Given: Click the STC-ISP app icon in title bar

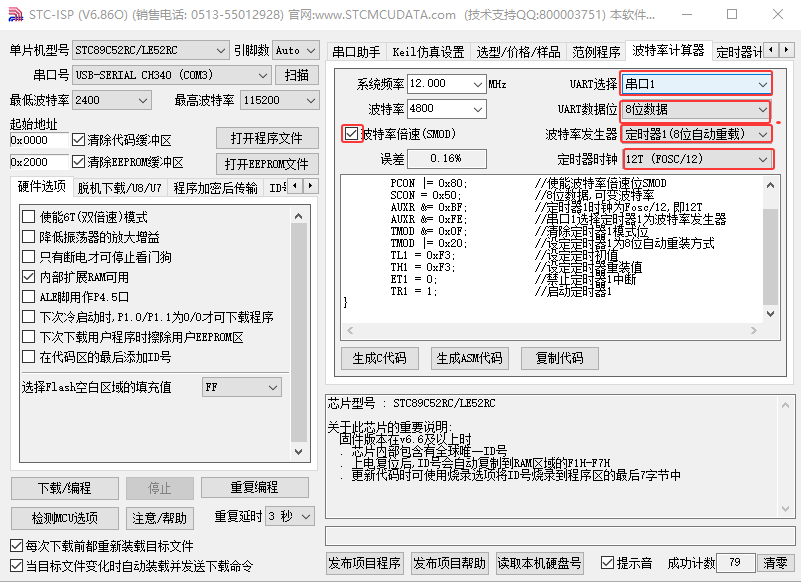Looking at the screenshot, I should point(16,14).
